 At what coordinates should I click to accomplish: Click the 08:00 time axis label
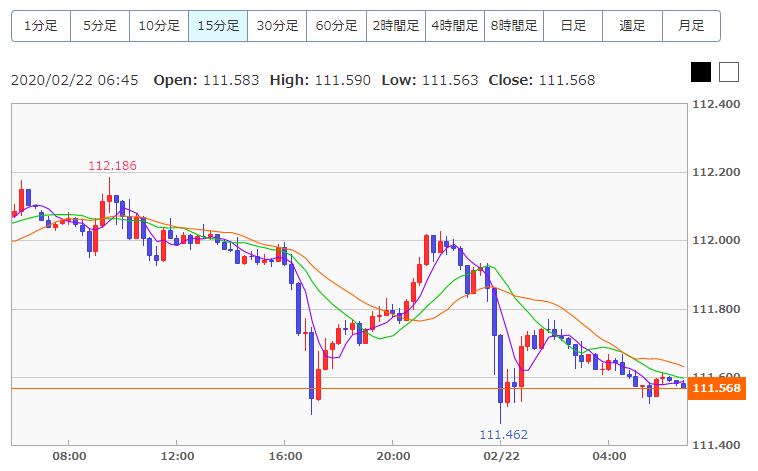click(x=69, y=456)
